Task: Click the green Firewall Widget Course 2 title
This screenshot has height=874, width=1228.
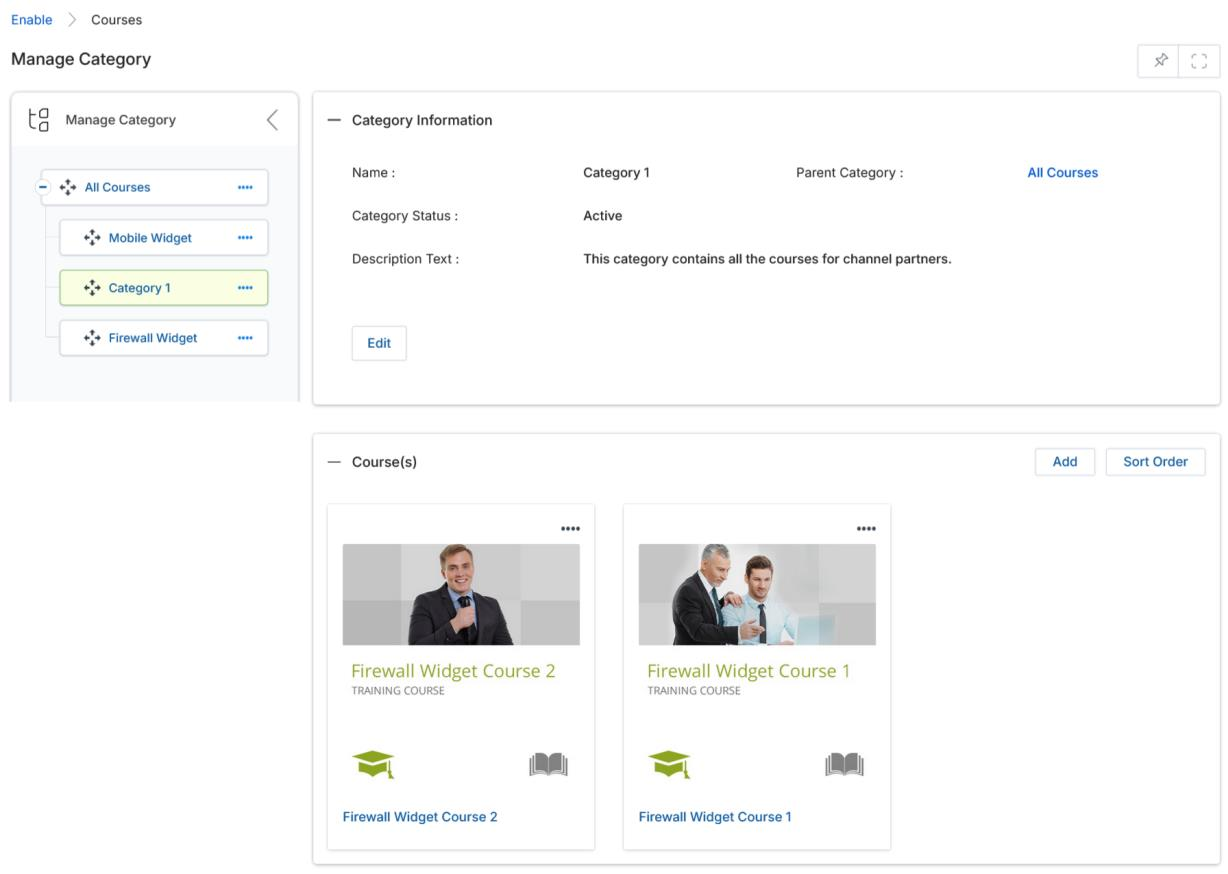Action: (x=453, y=671)
